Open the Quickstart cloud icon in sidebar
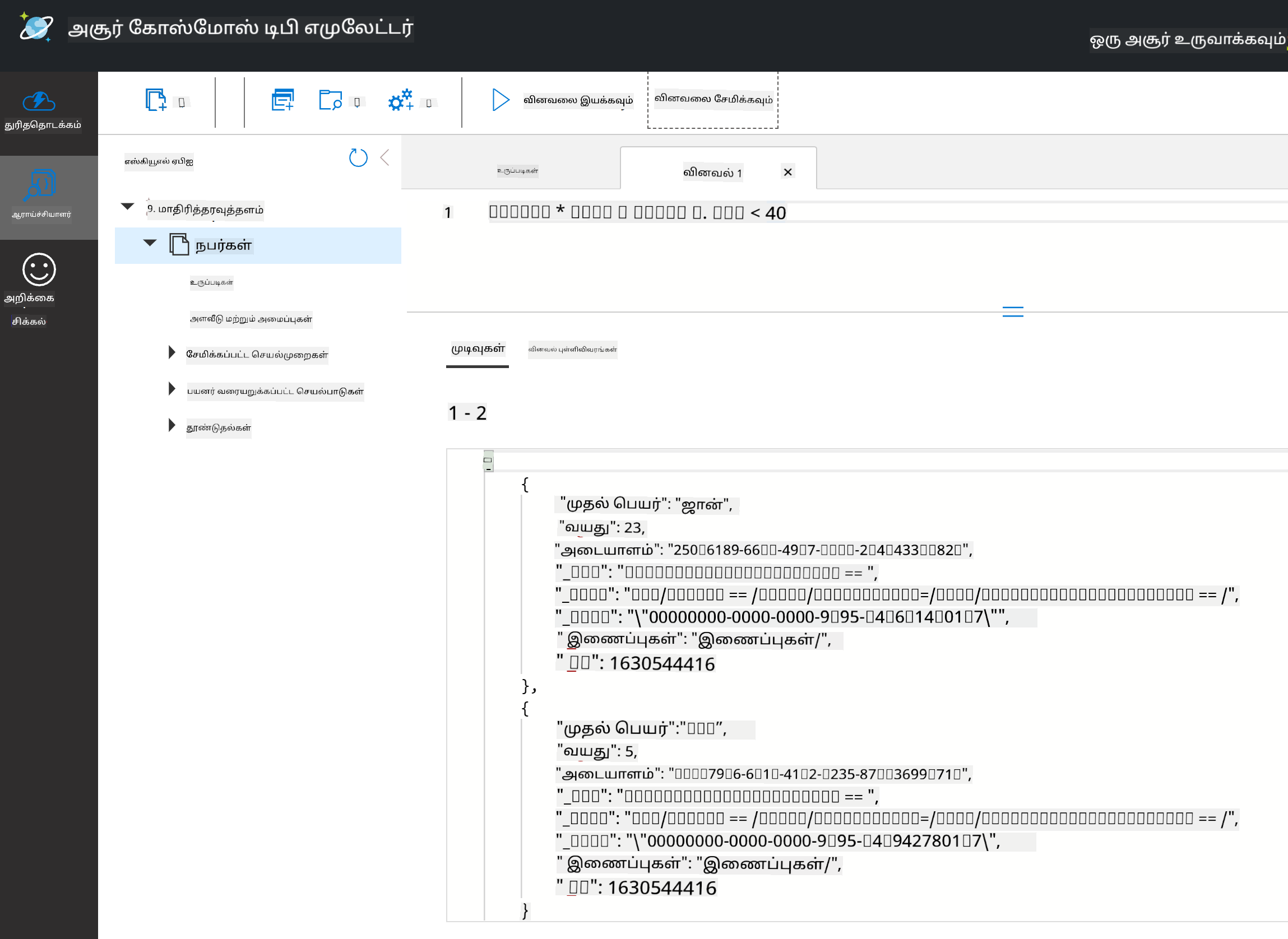 39,102
